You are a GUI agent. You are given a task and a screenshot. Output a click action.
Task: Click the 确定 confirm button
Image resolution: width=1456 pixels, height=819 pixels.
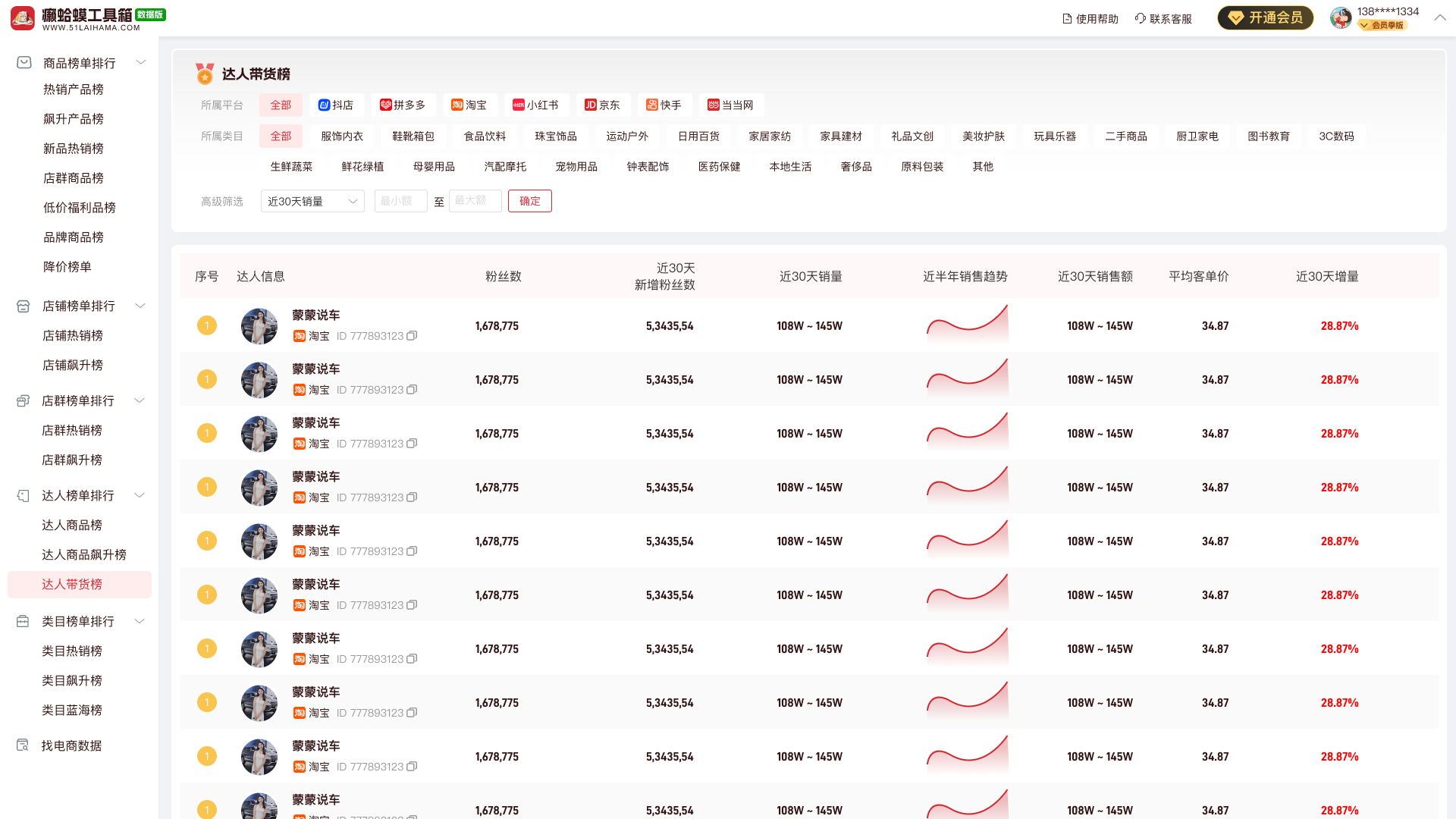[x=529, y=201]
